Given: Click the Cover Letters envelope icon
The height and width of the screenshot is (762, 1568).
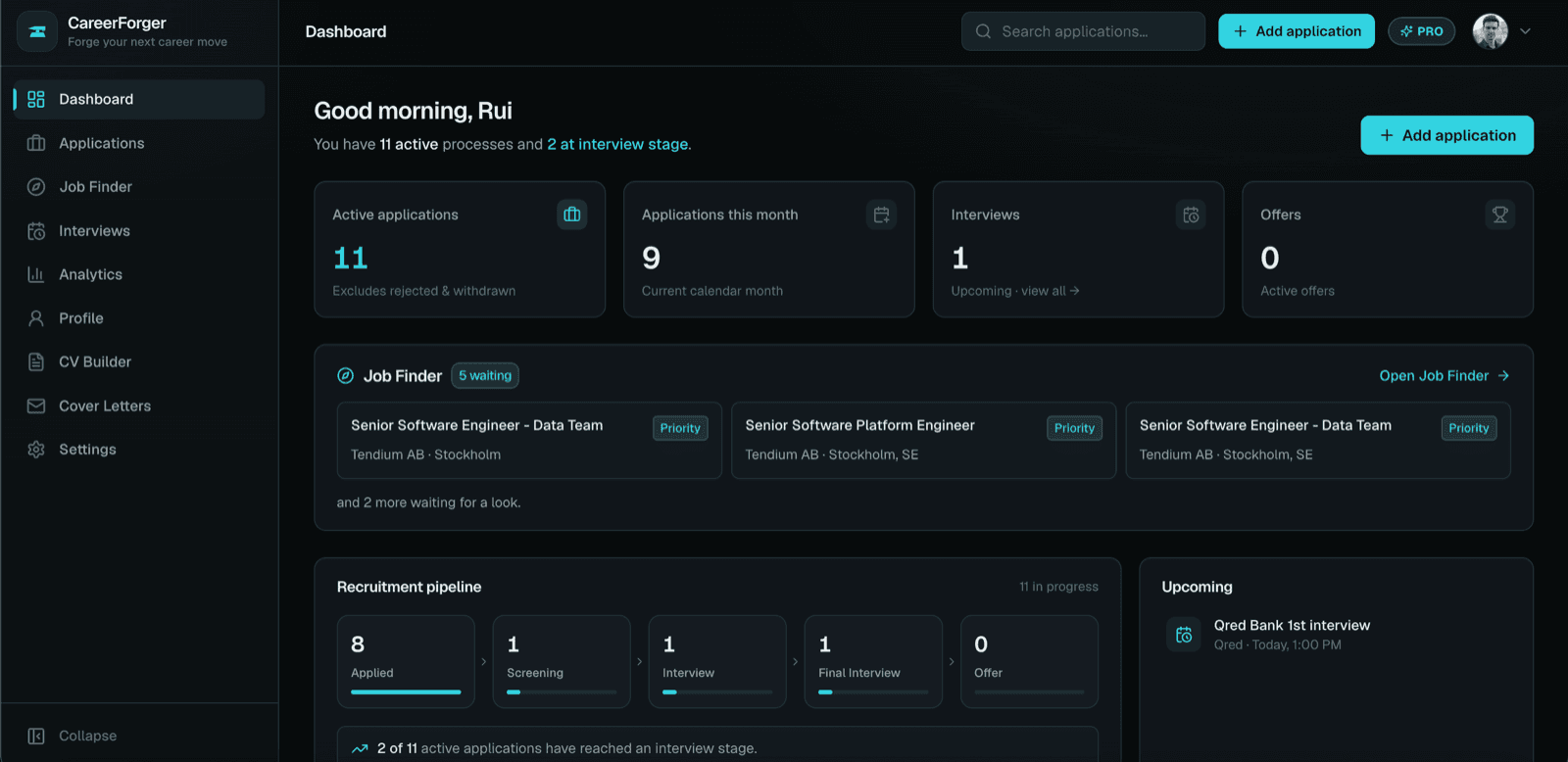Looking at the screenshot, I should point(36,405).
